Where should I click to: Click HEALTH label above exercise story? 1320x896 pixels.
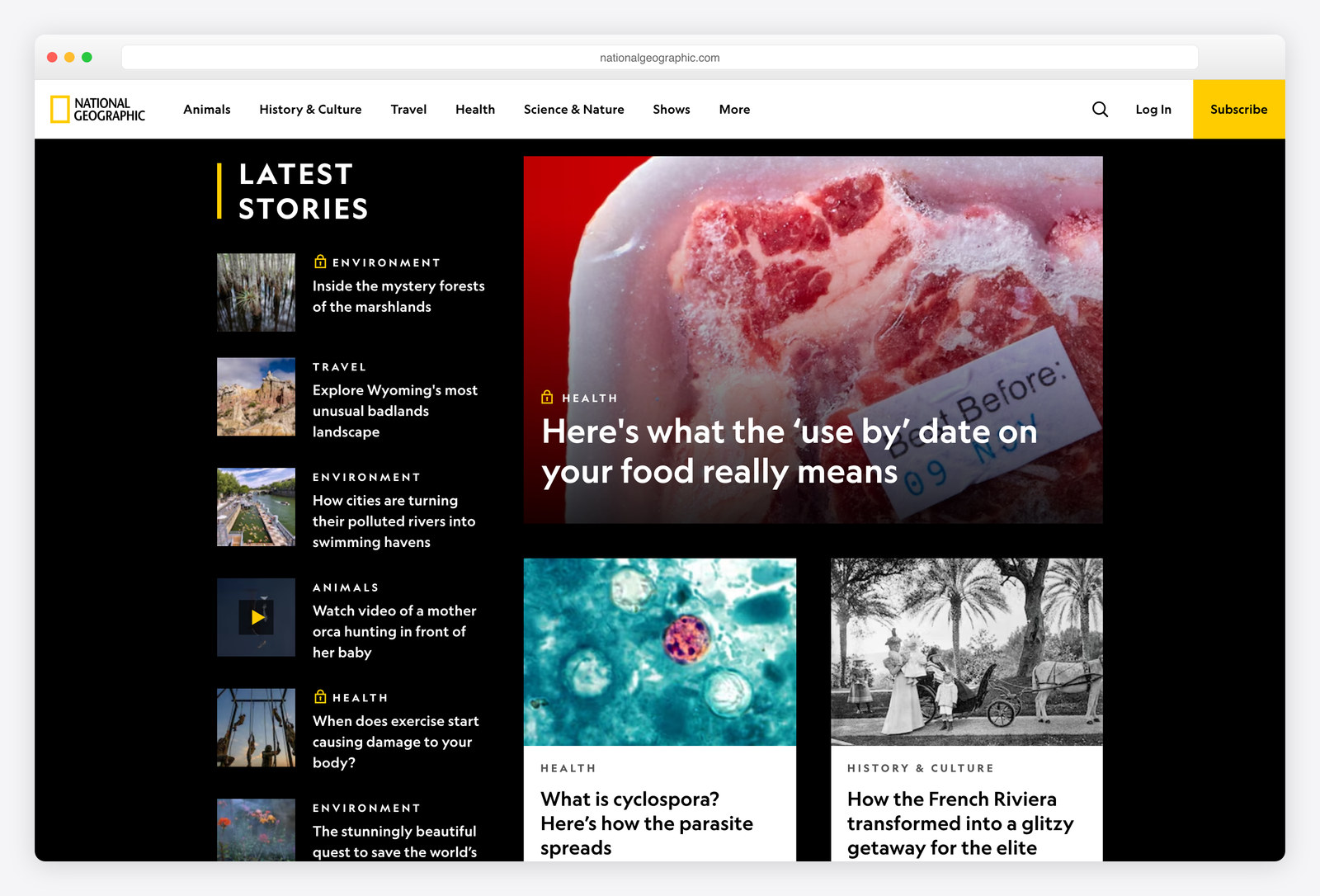point(360,698)
